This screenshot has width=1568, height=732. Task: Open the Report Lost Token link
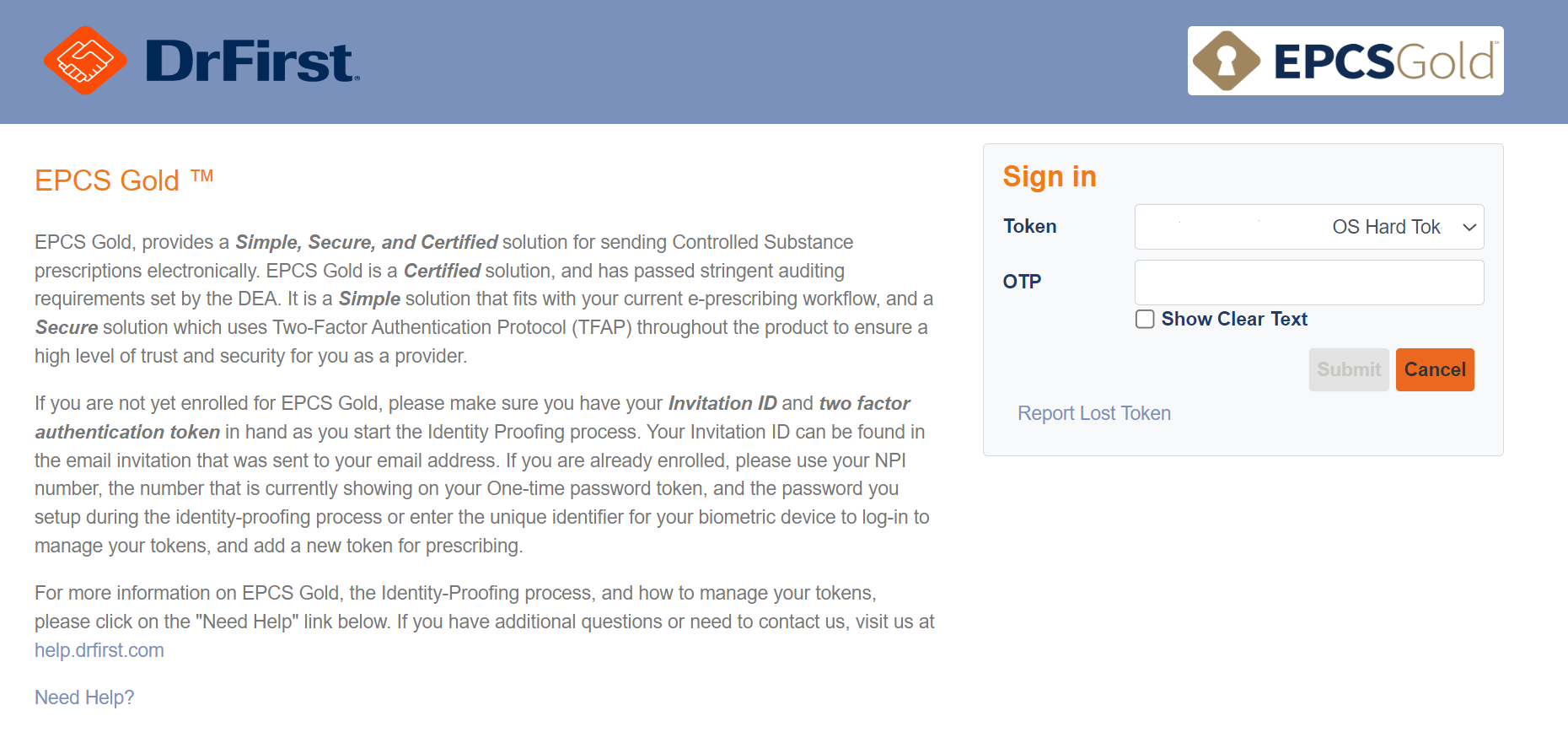1094,413
